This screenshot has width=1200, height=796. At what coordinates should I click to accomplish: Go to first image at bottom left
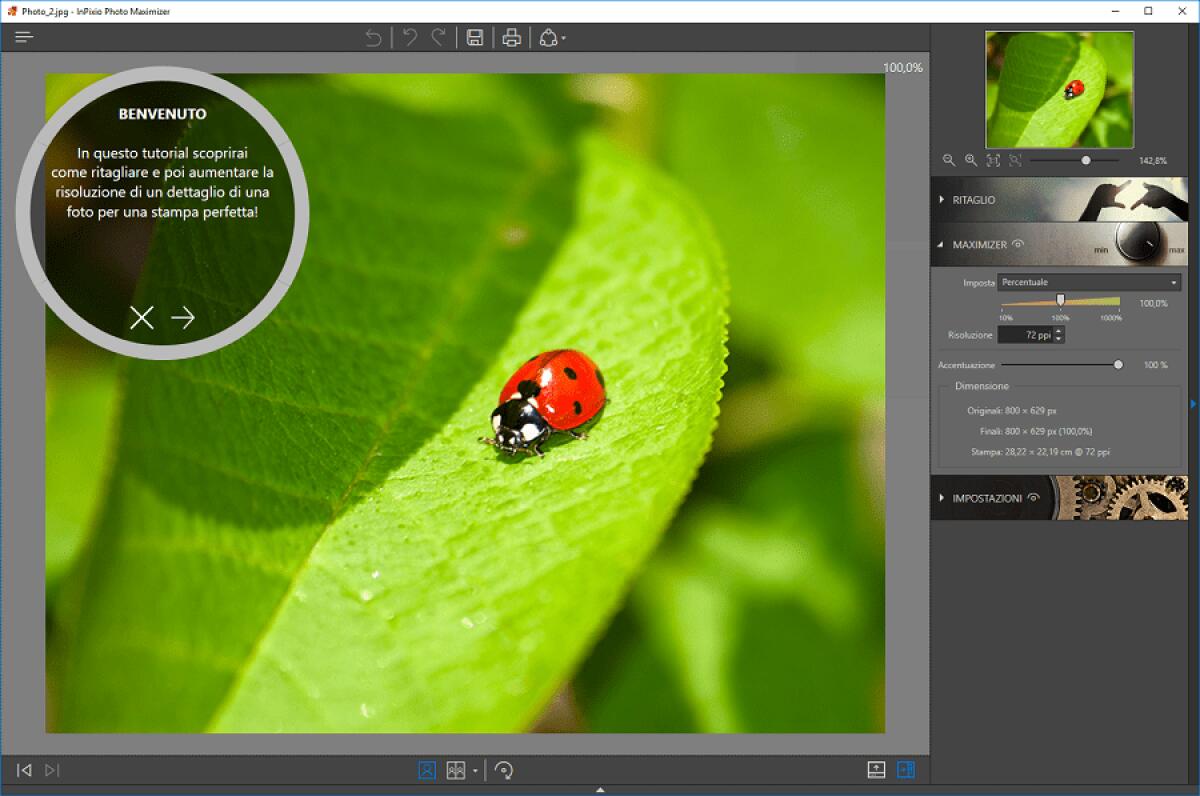(x=25, y=770)
